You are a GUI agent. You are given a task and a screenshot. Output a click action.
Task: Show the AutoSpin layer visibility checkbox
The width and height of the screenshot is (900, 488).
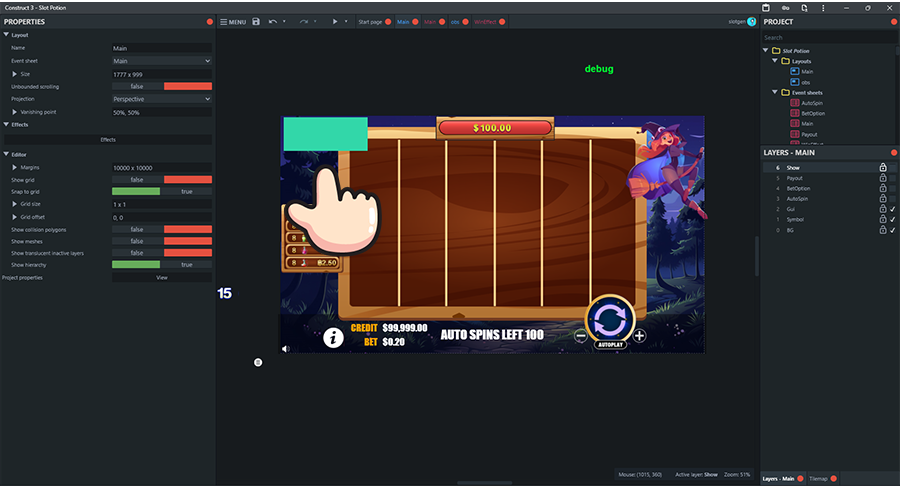pos(893,199)
